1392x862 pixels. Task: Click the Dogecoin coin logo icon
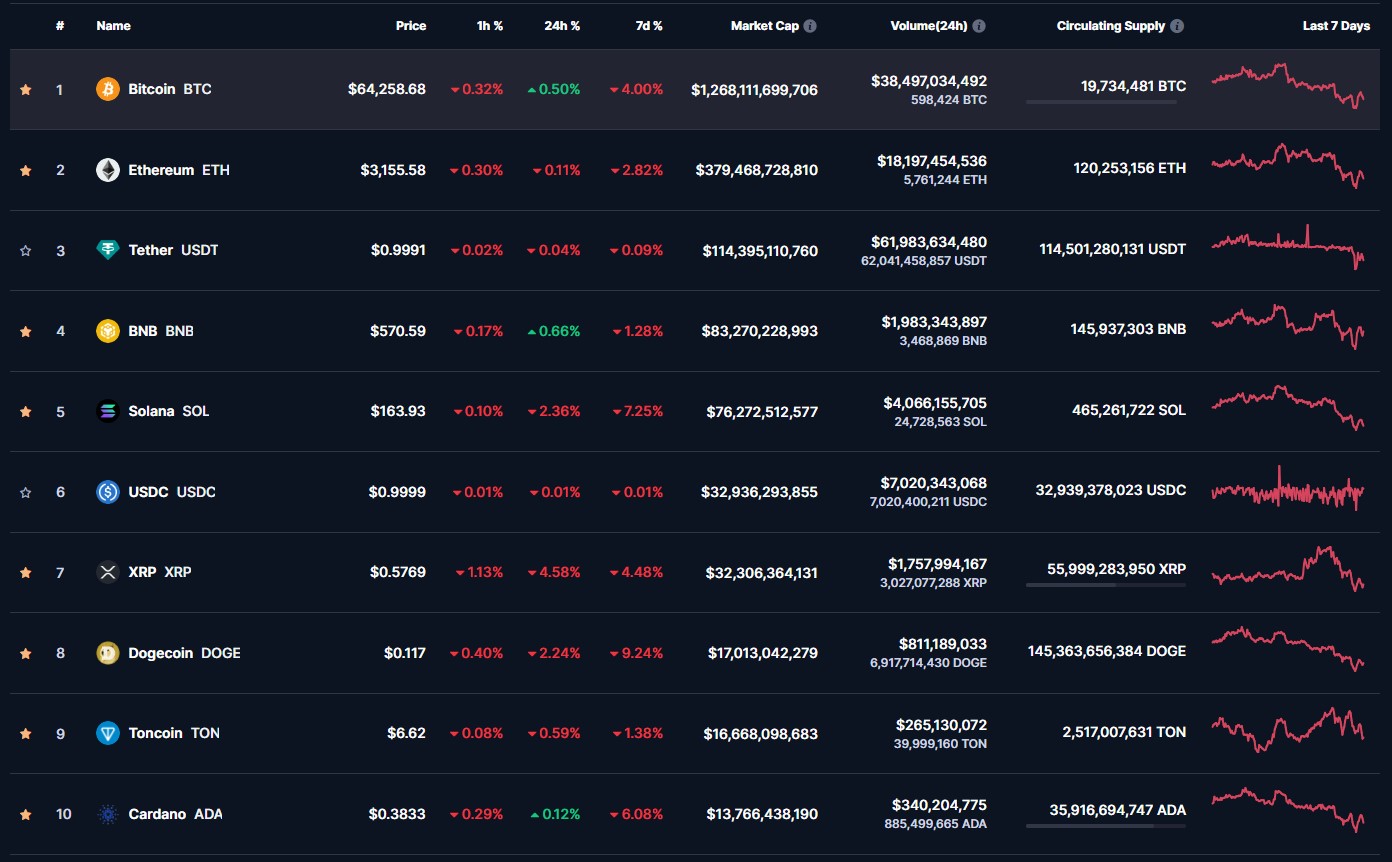coord(107,653)
